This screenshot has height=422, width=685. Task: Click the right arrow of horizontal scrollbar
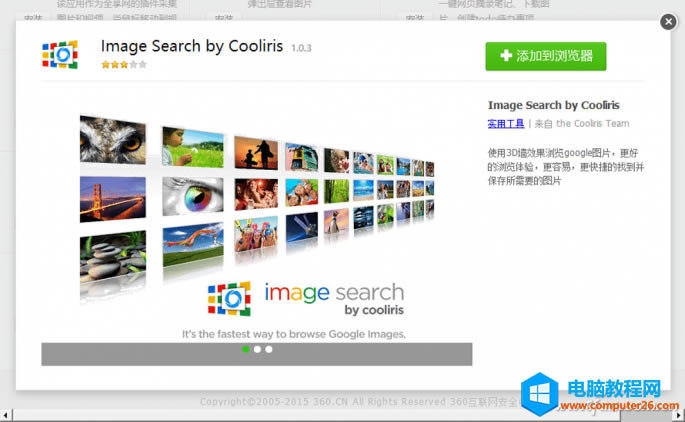pyautogui.click(x=679, y=415)
